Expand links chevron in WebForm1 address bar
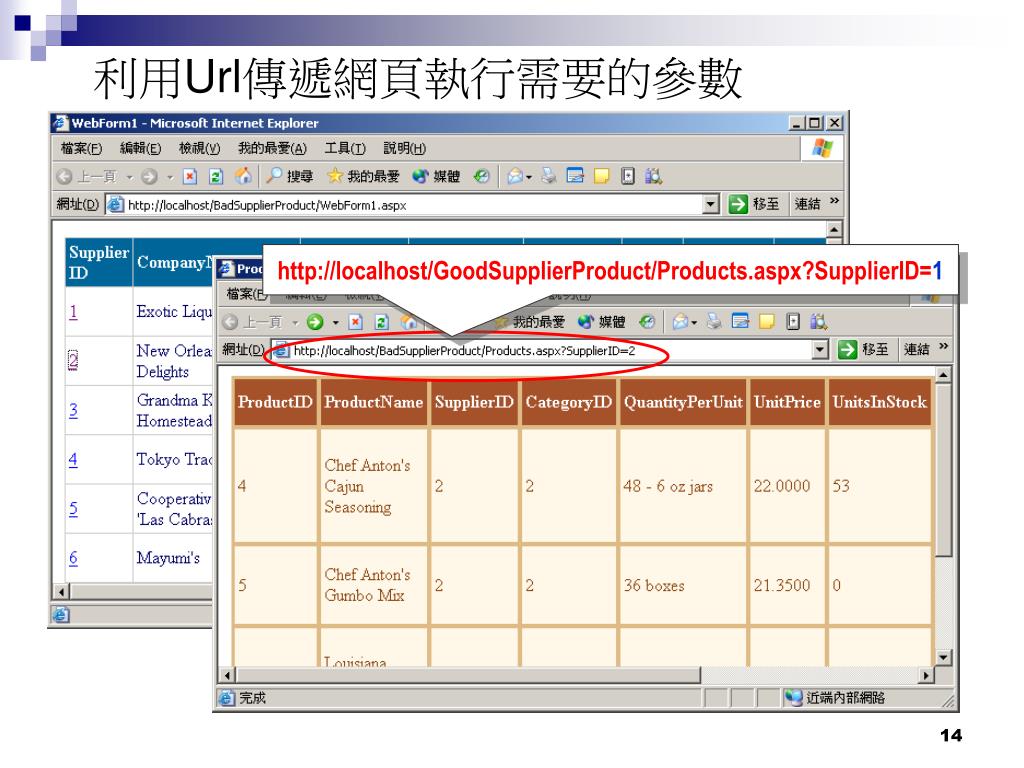The image size is (1024, 768). click(x=834, y=201)
